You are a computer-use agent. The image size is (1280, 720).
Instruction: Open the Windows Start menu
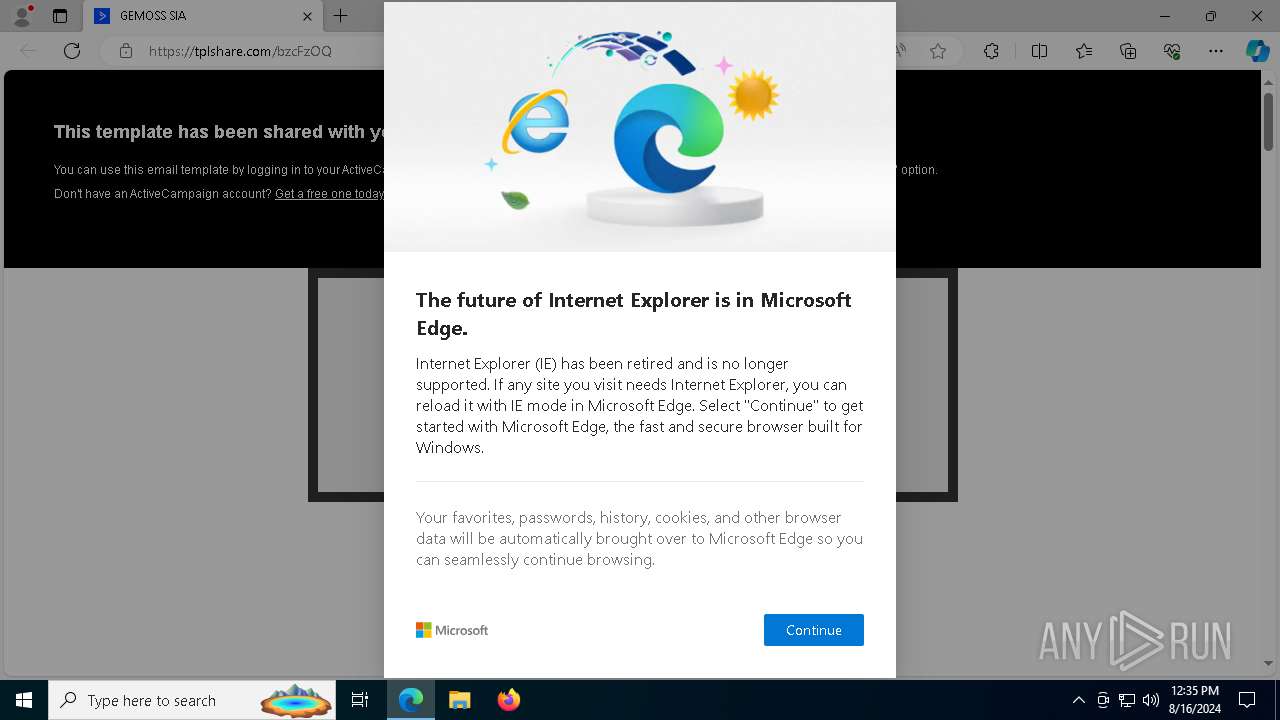coord(24,700)
